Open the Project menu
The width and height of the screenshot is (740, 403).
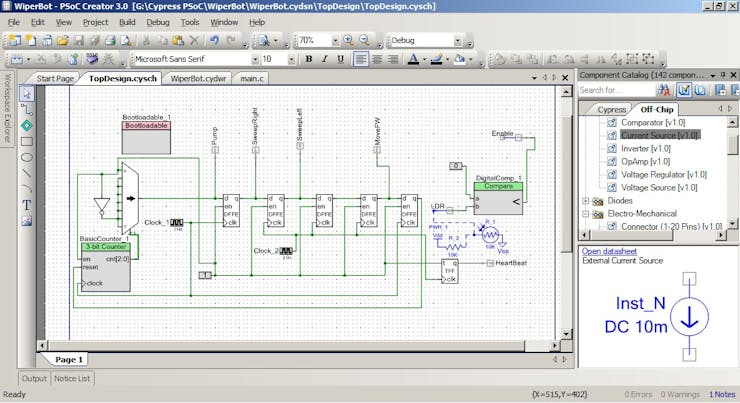coord(95,22)
